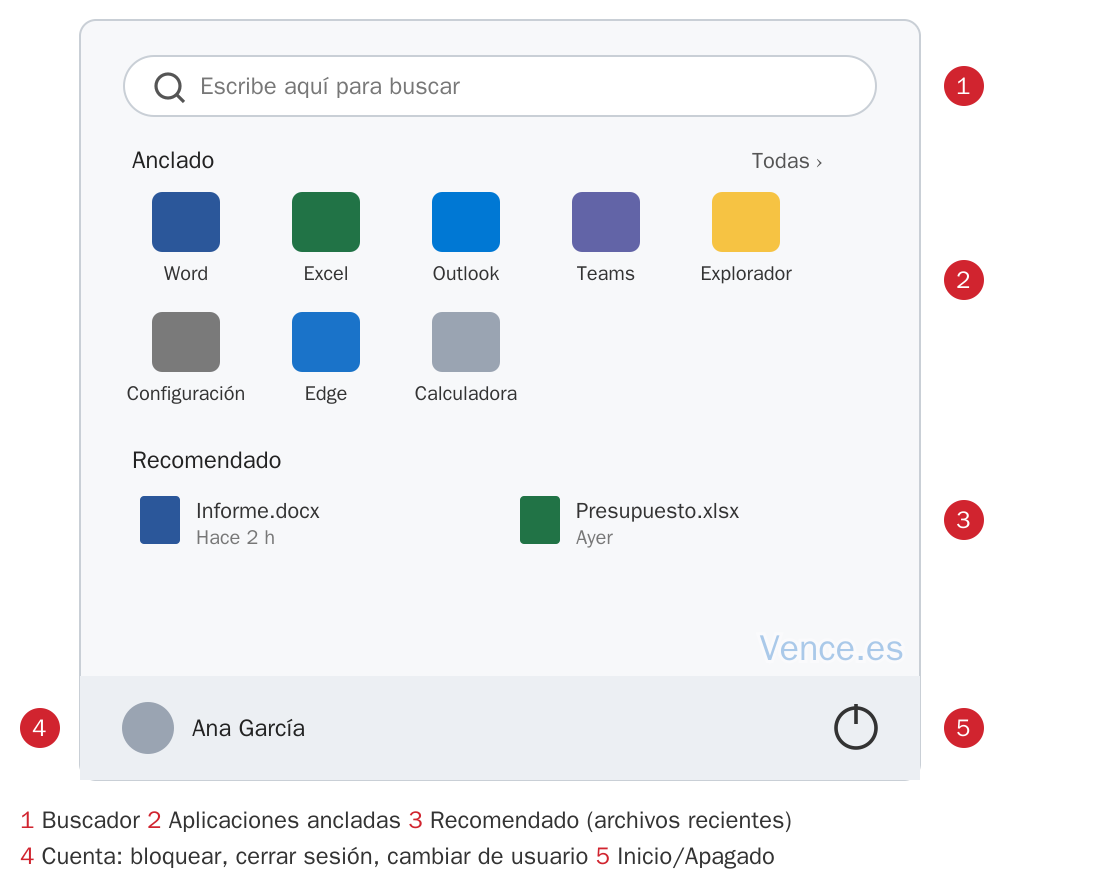The height and width of the screenshot is (880, 1120).
Task: Click the magnifying glass search icon
Action: [x=169, y=87]
